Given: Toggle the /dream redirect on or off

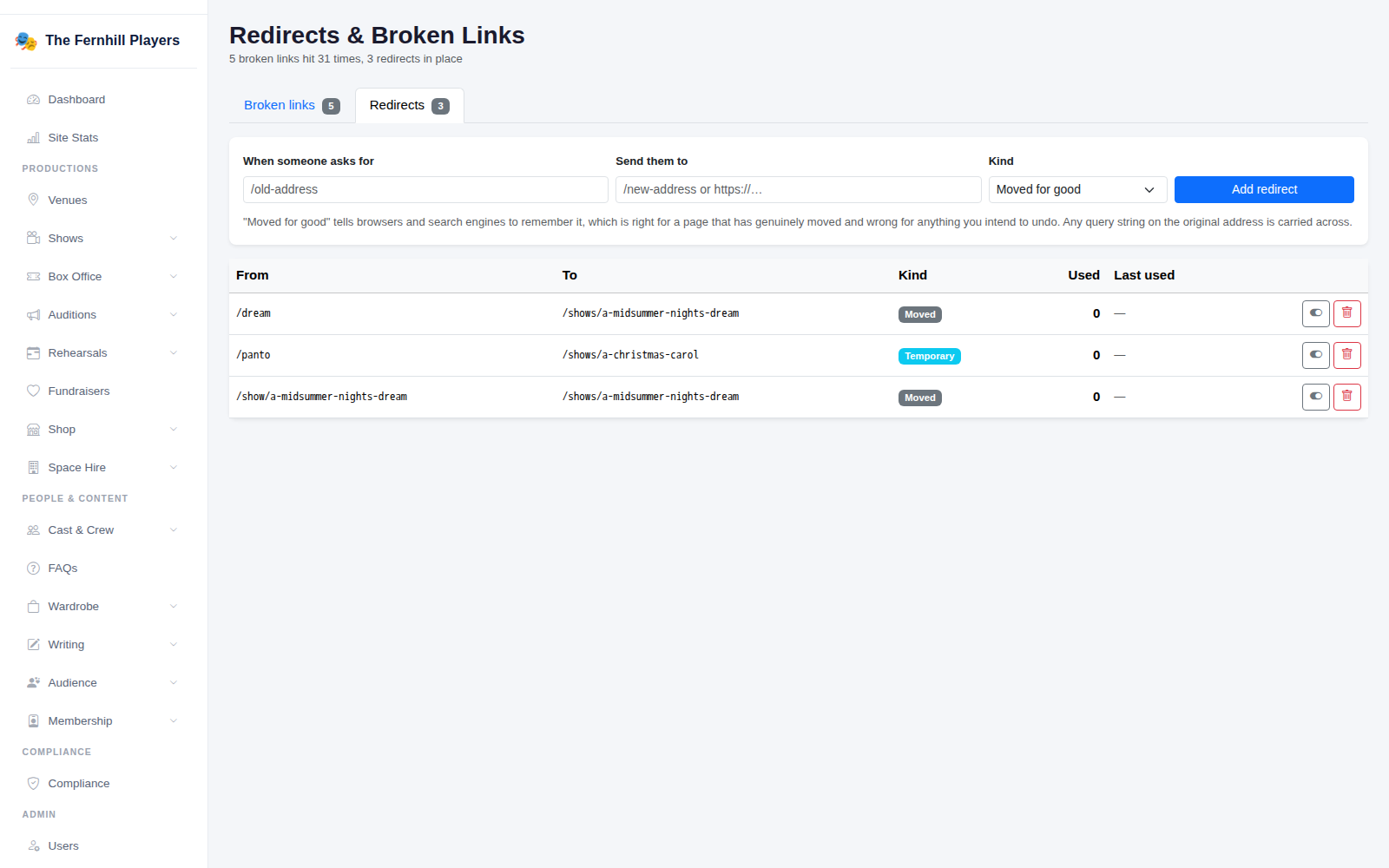Looking at the screenshot, I should 1316,313.
